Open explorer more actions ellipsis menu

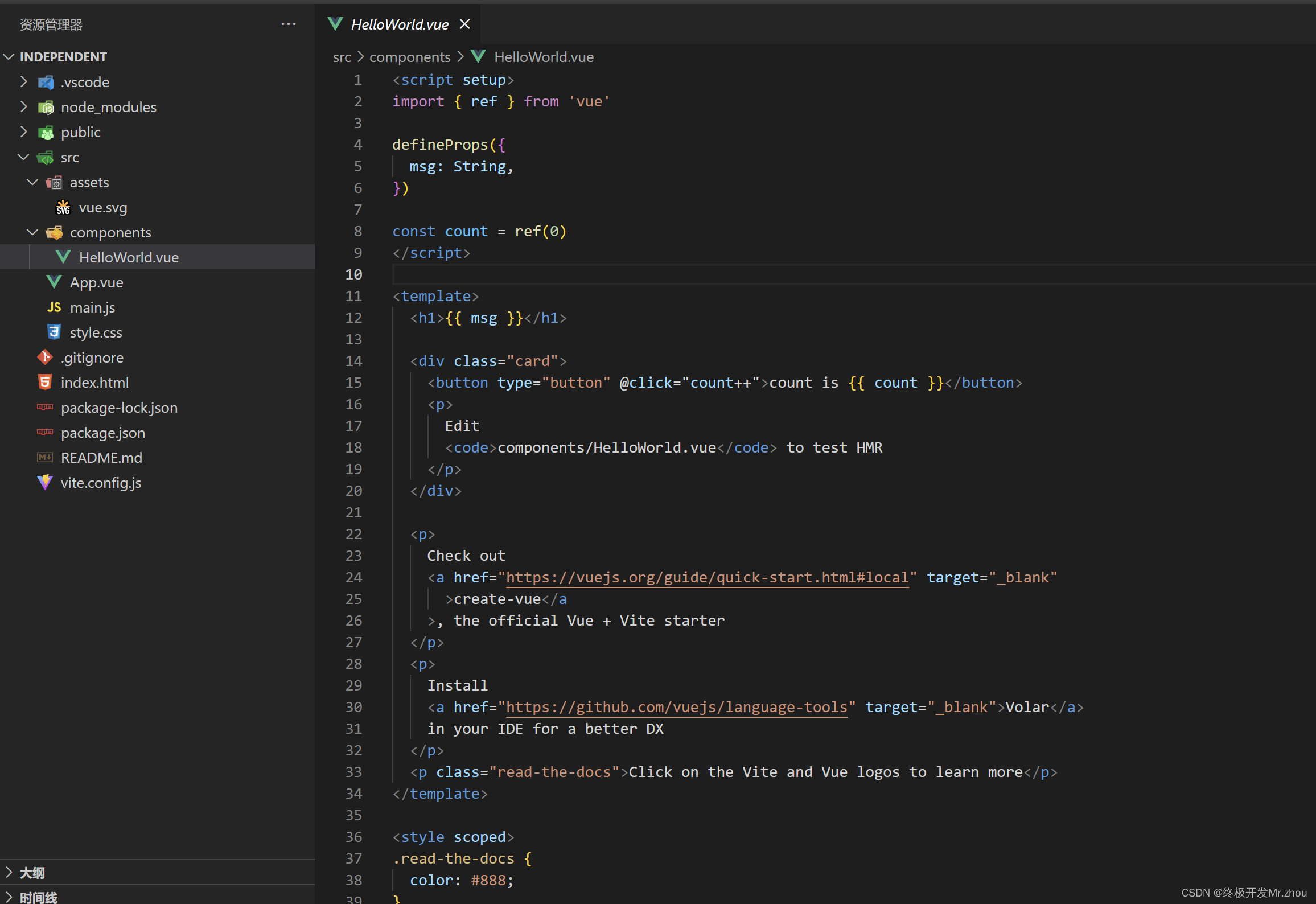(x=289, y=24)
